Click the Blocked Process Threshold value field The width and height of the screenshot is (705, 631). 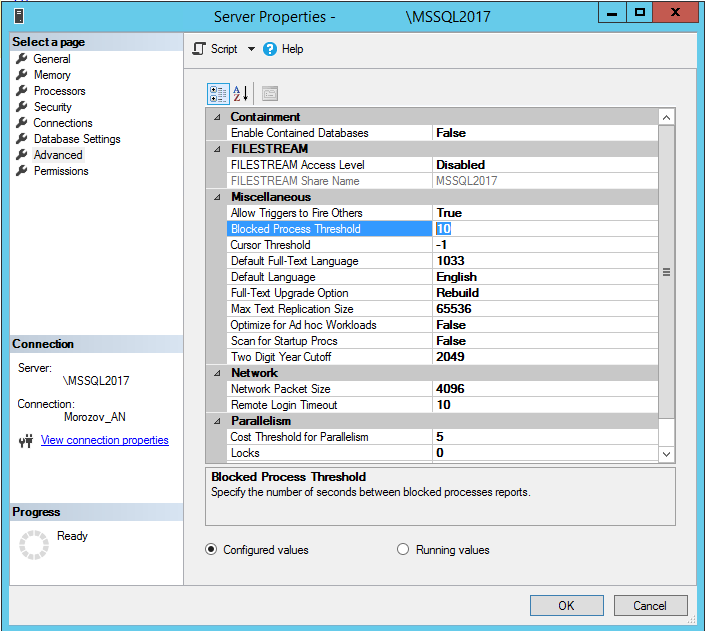pos(545,229)
